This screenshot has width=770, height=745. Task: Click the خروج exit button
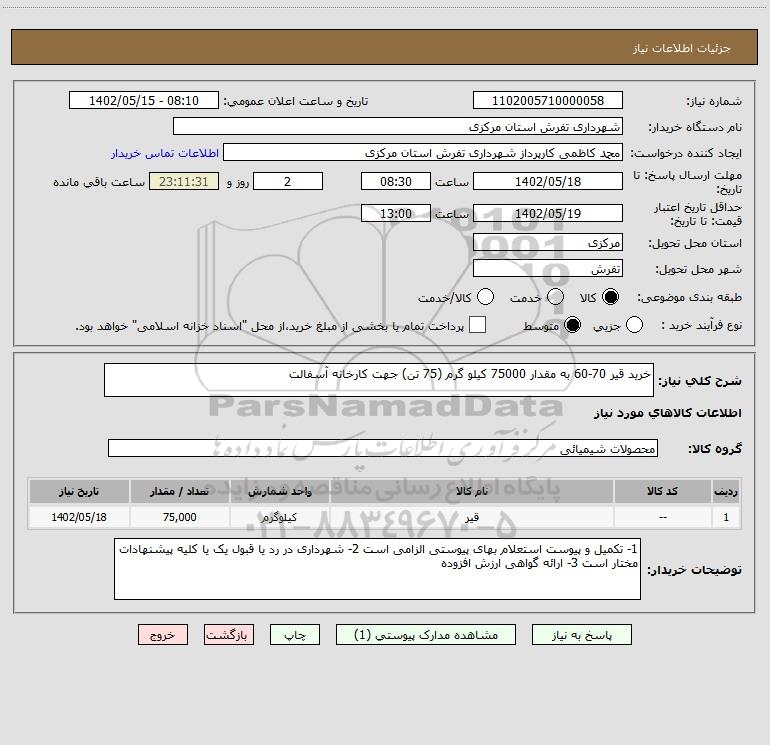tap(163, 635)
